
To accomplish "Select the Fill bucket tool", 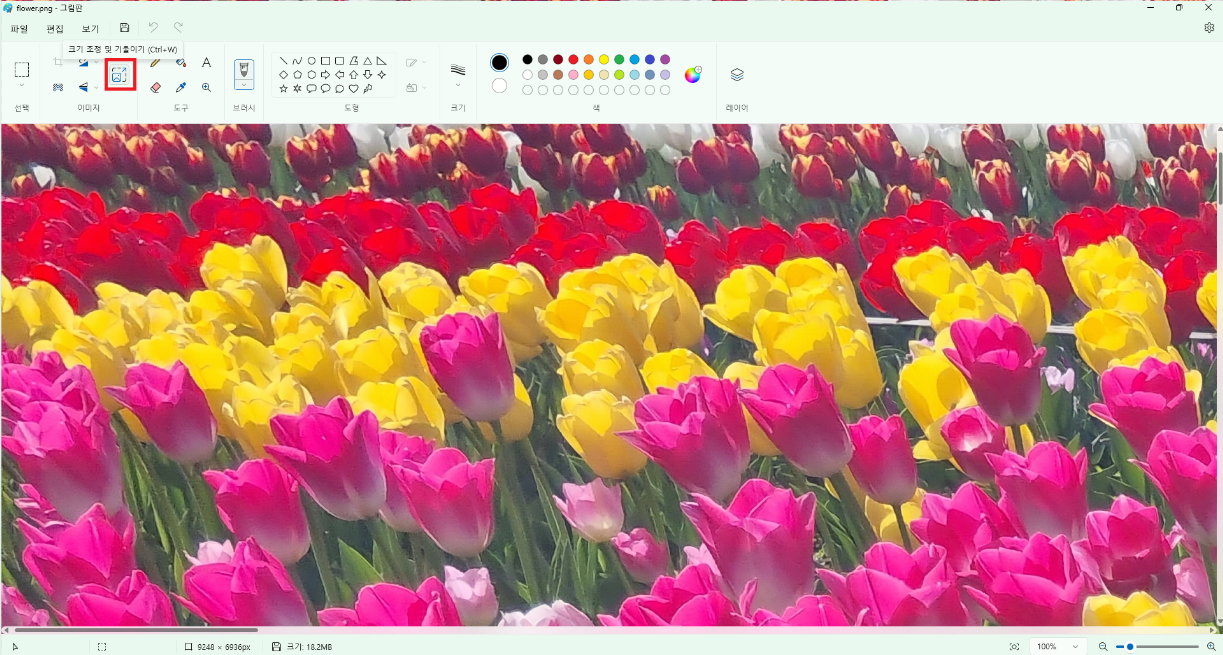I will coord(181,62).
